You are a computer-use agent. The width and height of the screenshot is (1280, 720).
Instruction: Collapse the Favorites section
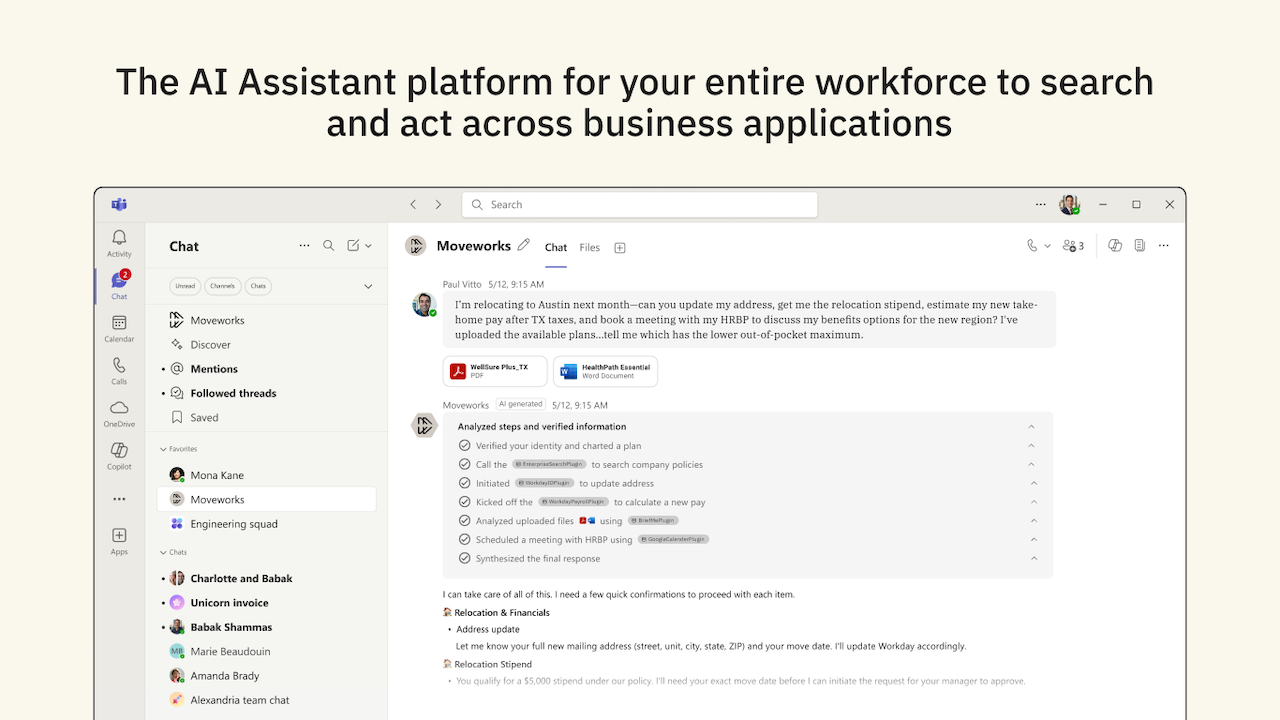pyautogui.click(x=164, y=449)
